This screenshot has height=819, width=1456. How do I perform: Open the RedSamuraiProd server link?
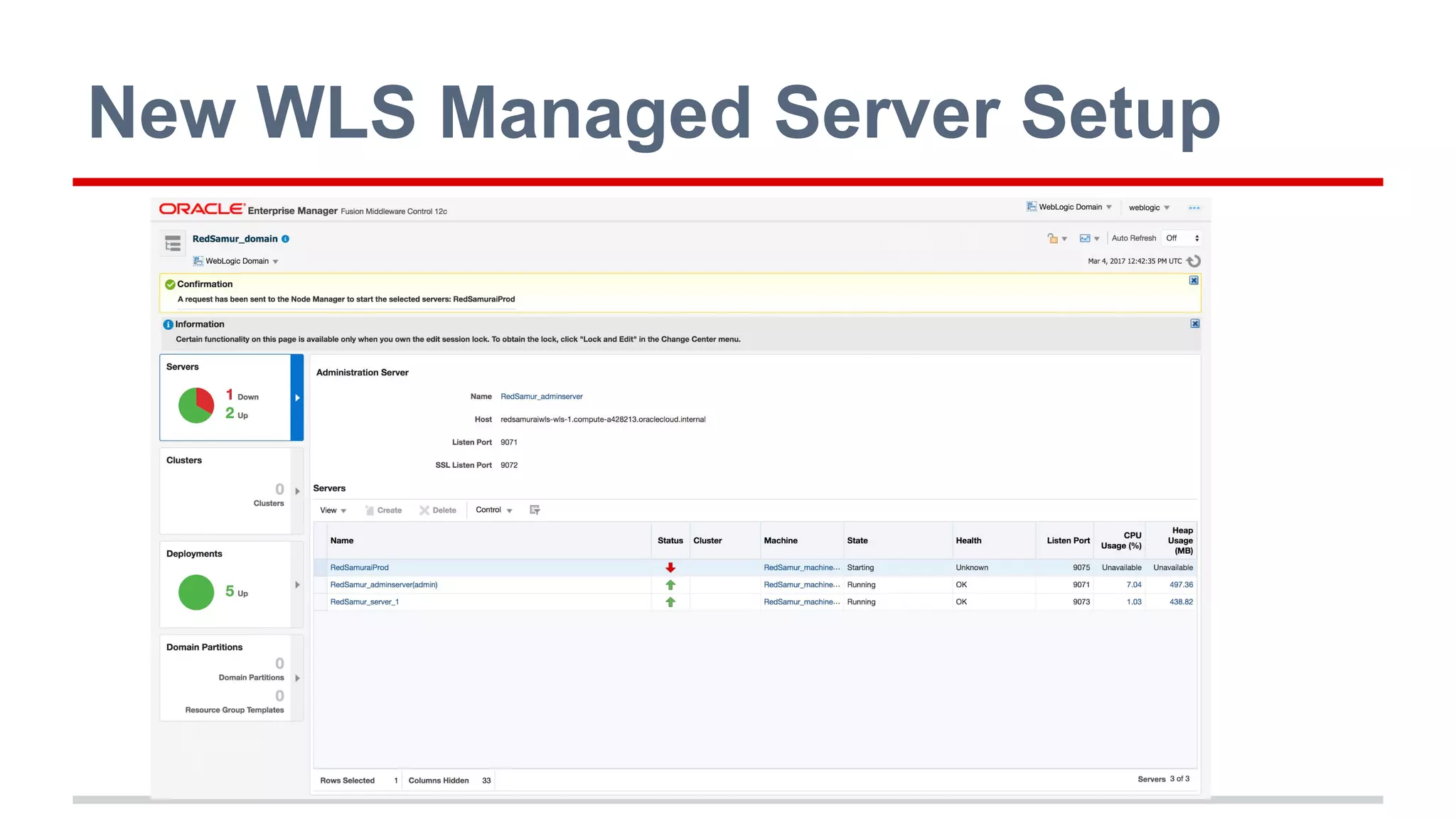point(359,567)
